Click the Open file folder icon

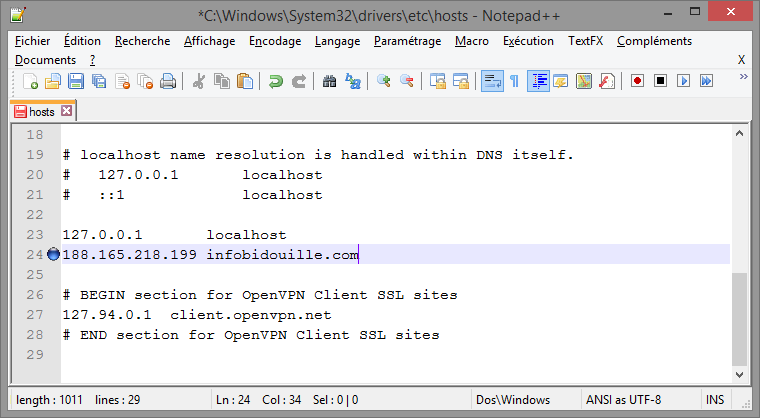(53, 81)
